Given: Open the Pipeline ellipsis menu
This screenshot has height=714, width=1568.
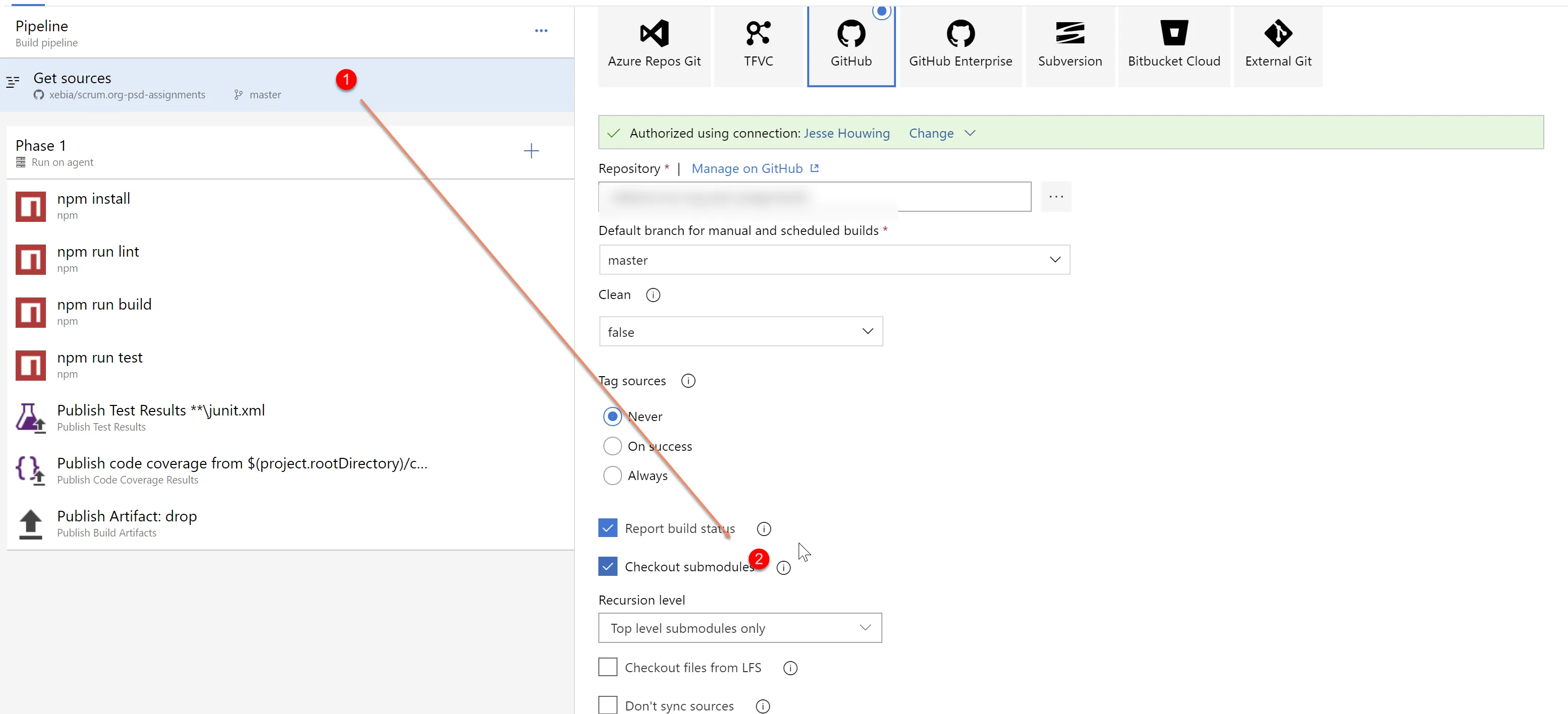Looking at the screenshot, I should (x=540, y=31).
